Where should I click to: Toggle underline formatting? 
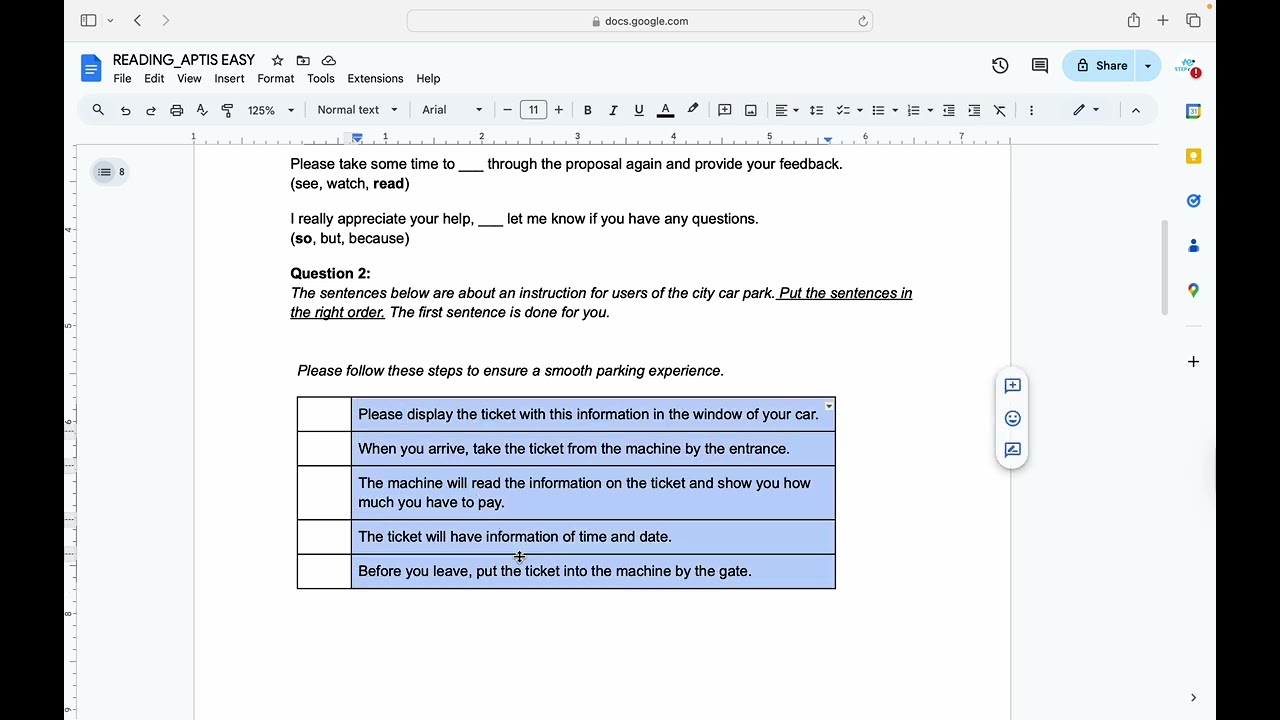pos(639,110)
